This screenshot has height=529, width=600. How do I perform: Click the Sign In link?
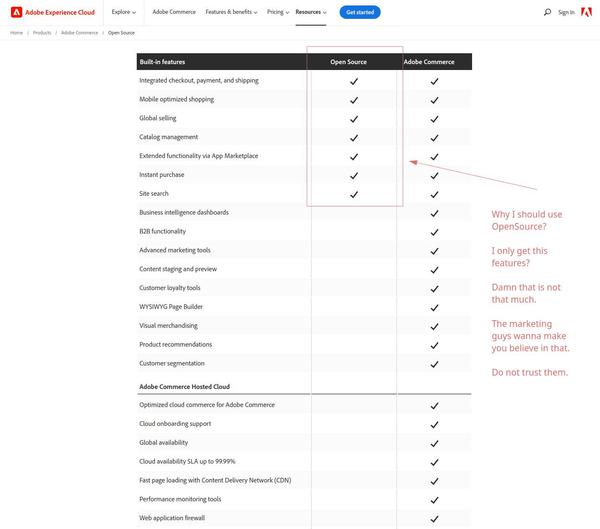pos(566,12)
